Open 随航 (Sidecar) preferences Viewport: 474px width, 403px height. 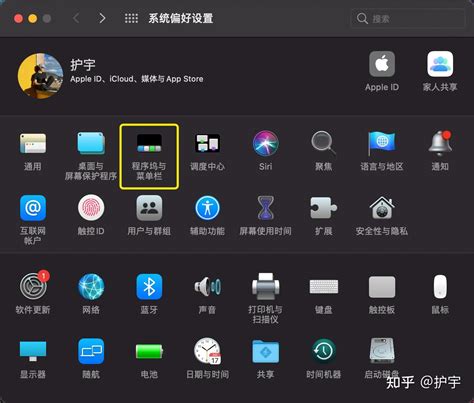coord(91,351)
